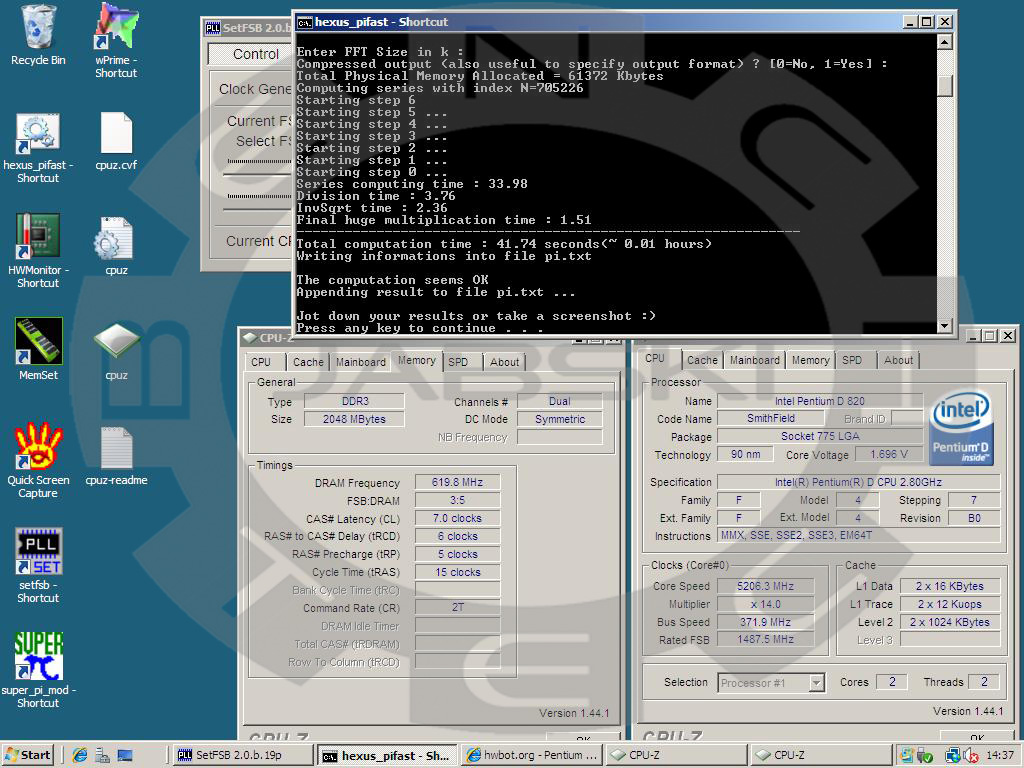Open About tab in processor CPU-Z window
Image resolution: width=1024 pixels, height=768 pixels.
click(x=898, y=360)
